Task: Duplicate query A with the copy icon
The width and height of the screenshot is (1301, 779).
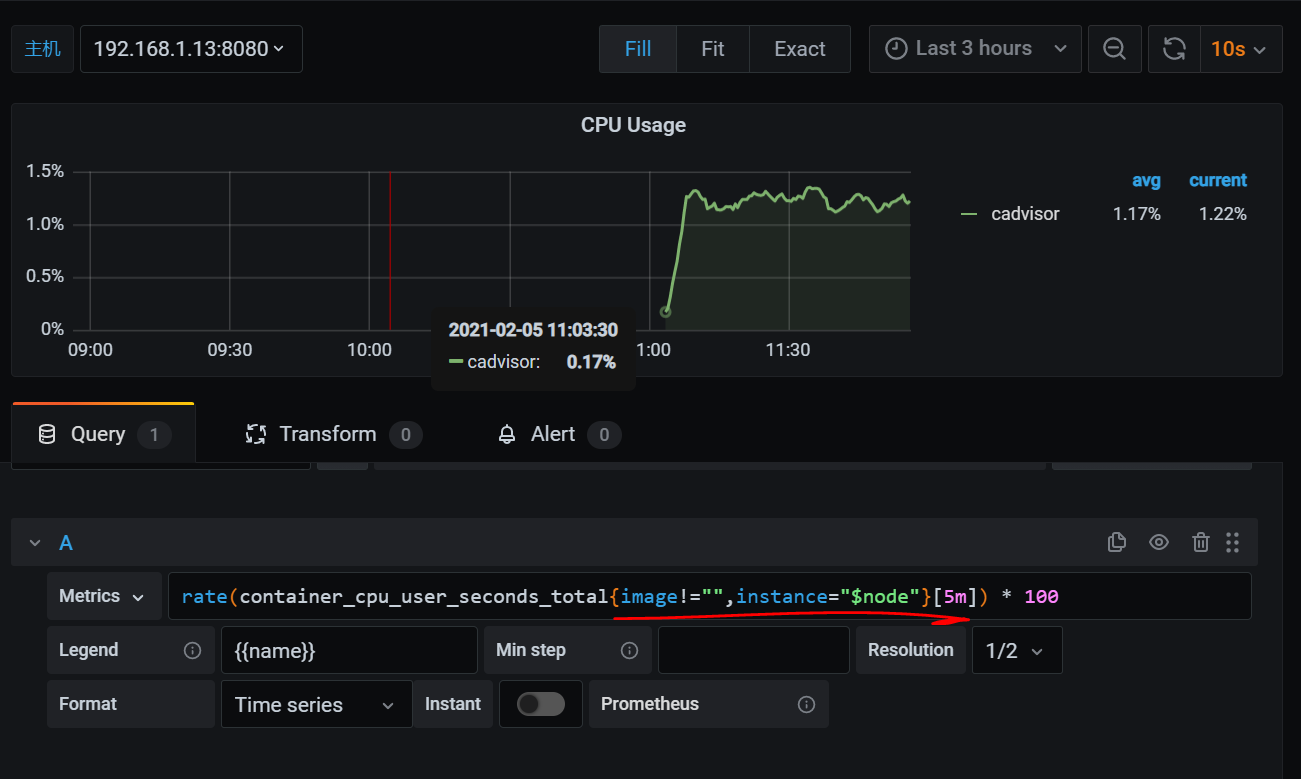Action: pos(1117,542)
